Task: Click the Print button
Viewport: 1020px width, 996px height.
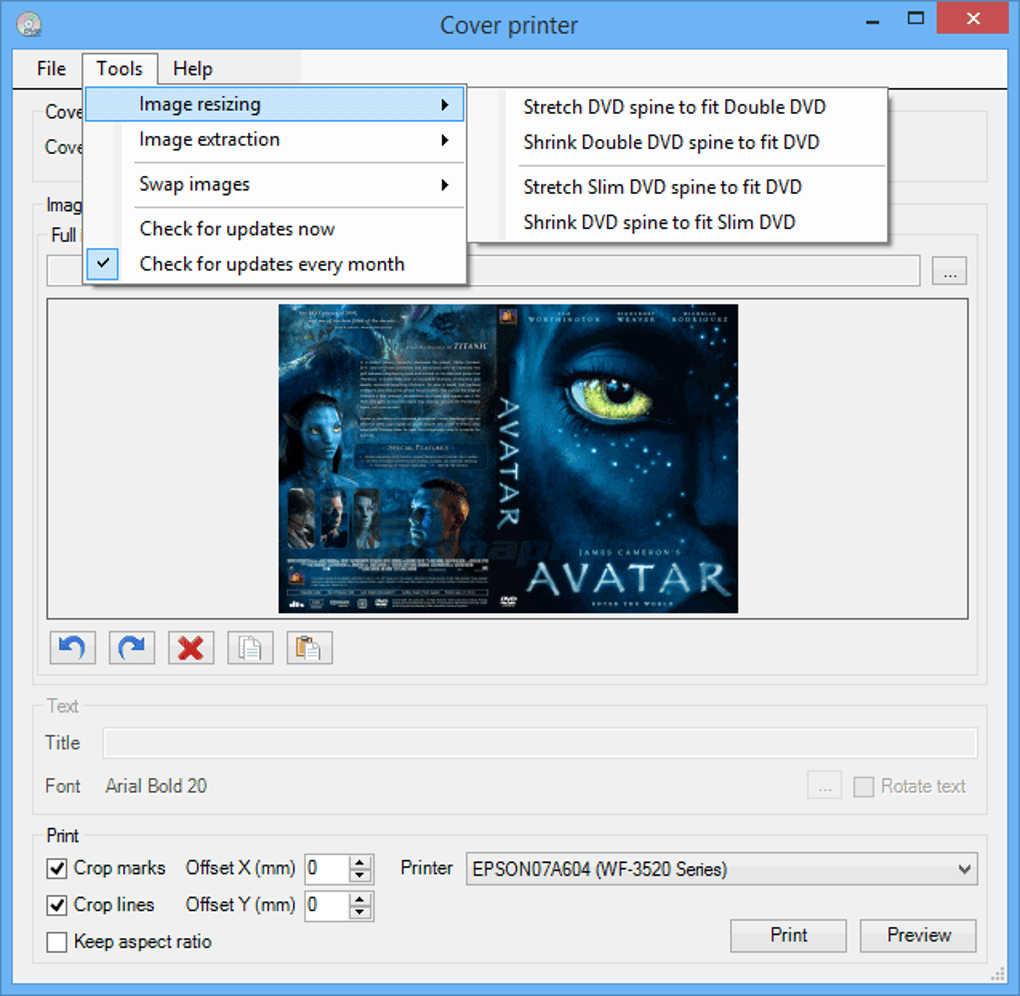Action: 788,935
